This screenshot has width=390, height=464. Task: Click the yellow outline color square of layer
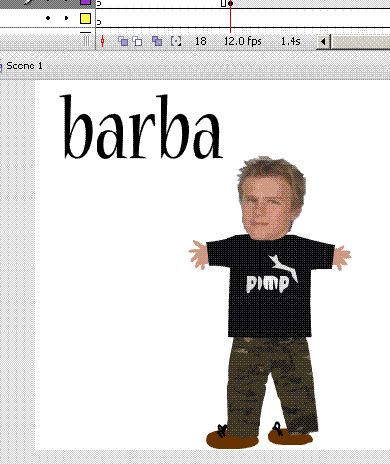coord(86,18)
